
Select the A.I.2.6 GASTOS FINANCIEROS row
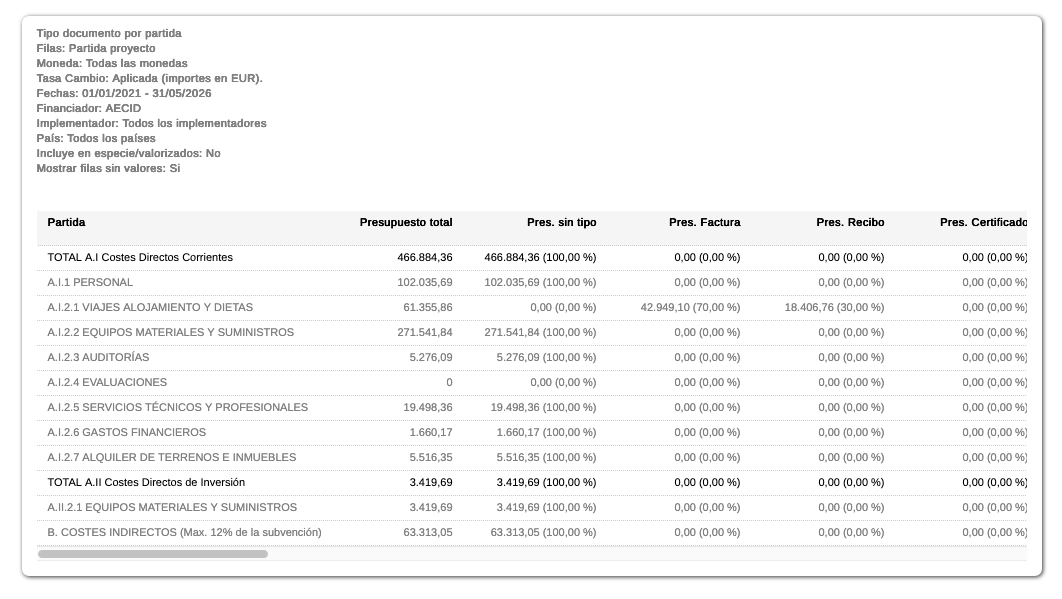[126, 432]
